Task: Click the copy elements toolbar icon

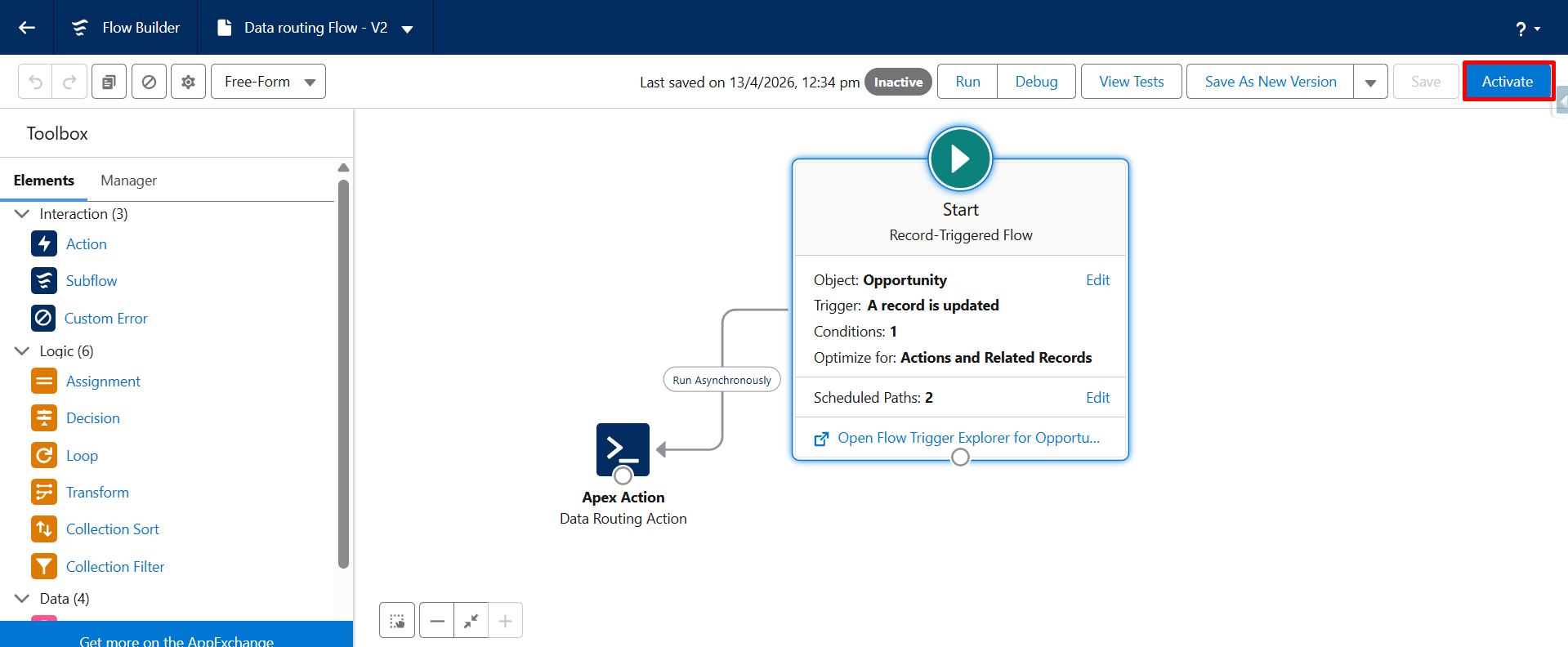Action: 109,82
